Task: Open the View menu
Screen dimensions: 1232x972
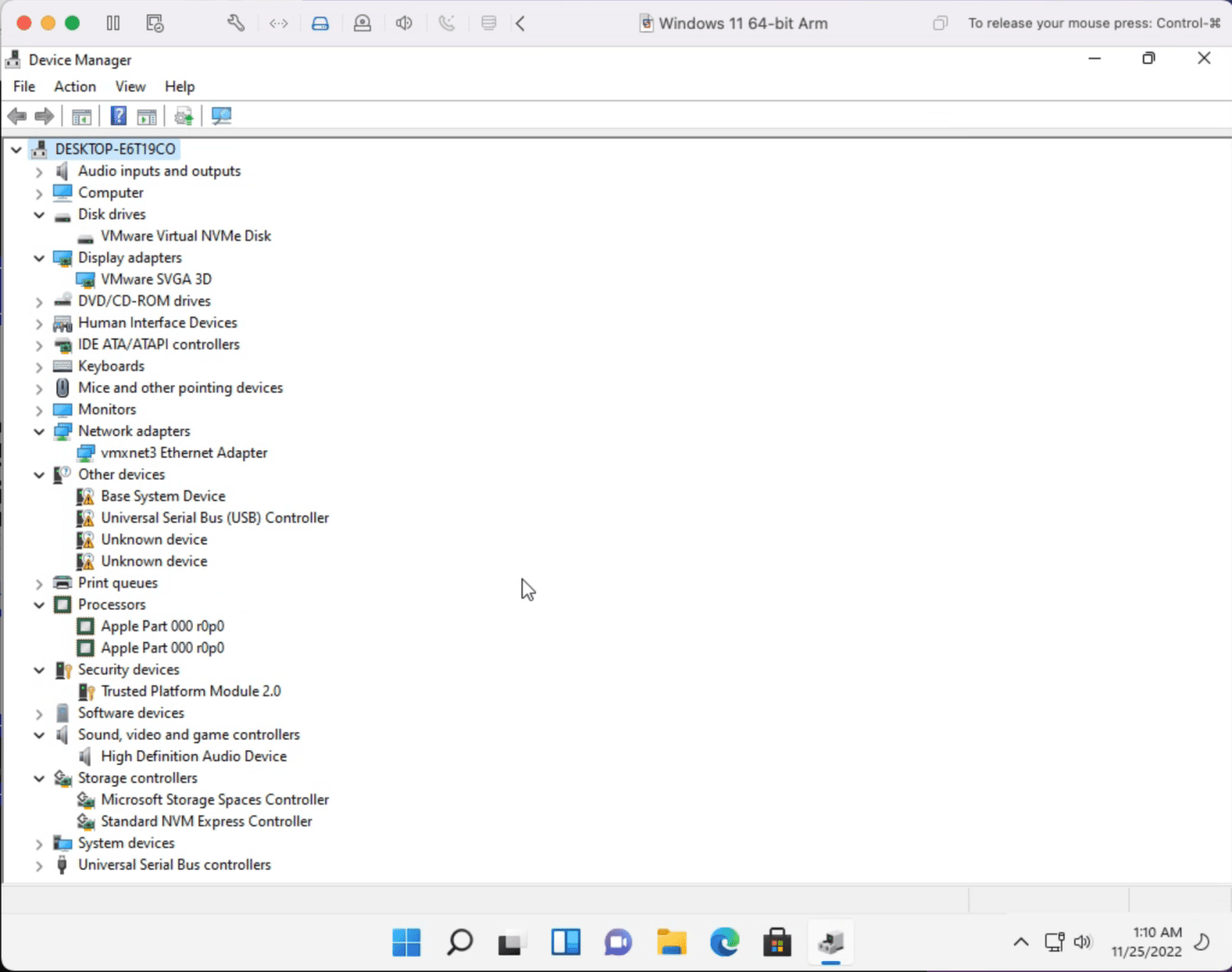Action: pos(130,86)
